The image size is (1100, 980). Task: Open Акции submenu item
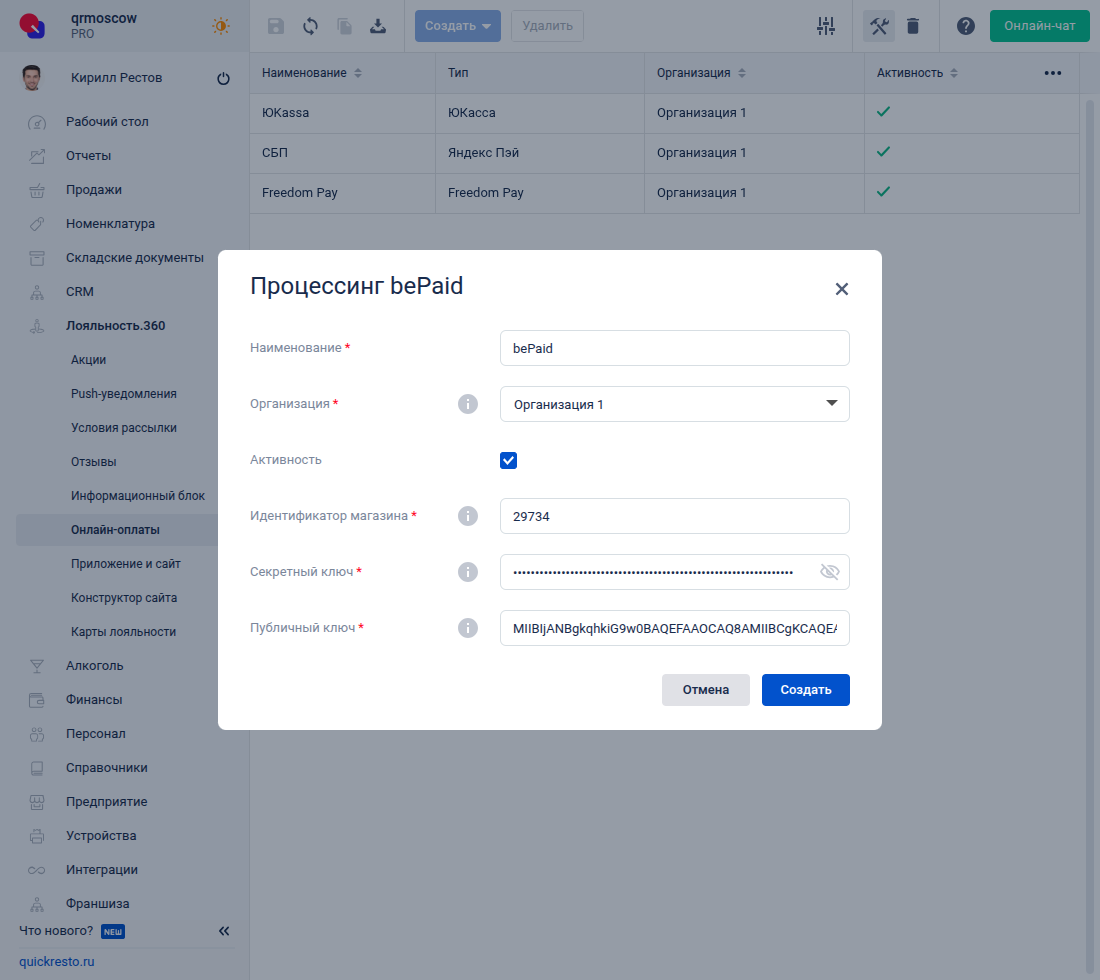point(88,360)
